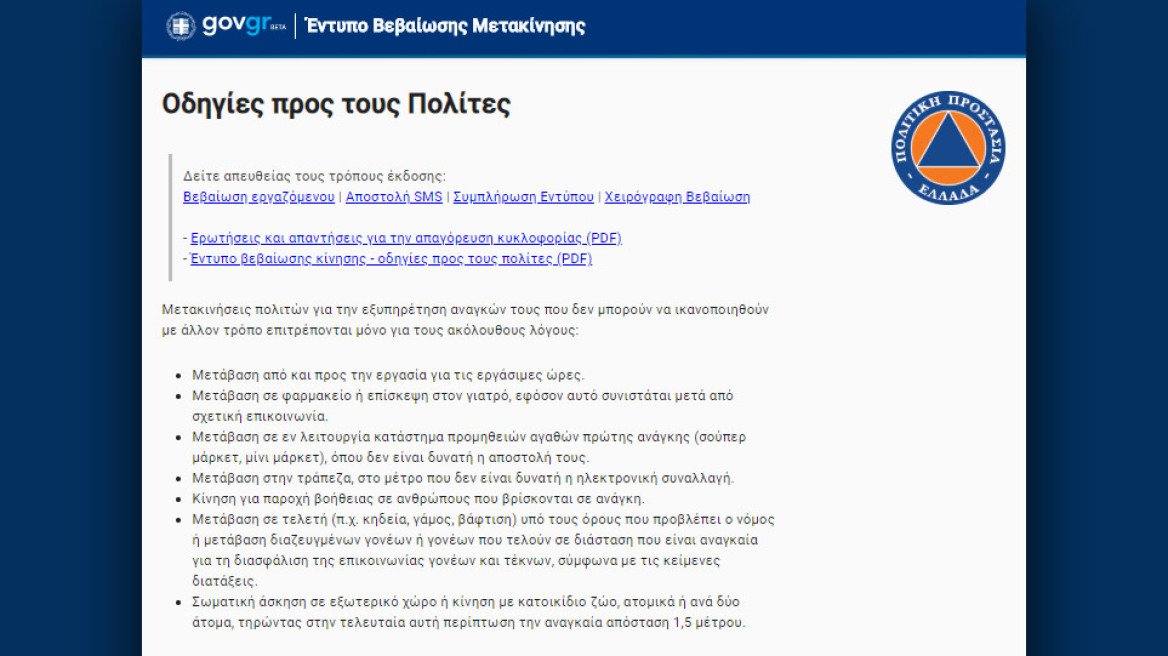Click the BETA badge beside the govgr logo
Screen dimensions: 1168x656
pyautogui.click(x=276, y=32)
